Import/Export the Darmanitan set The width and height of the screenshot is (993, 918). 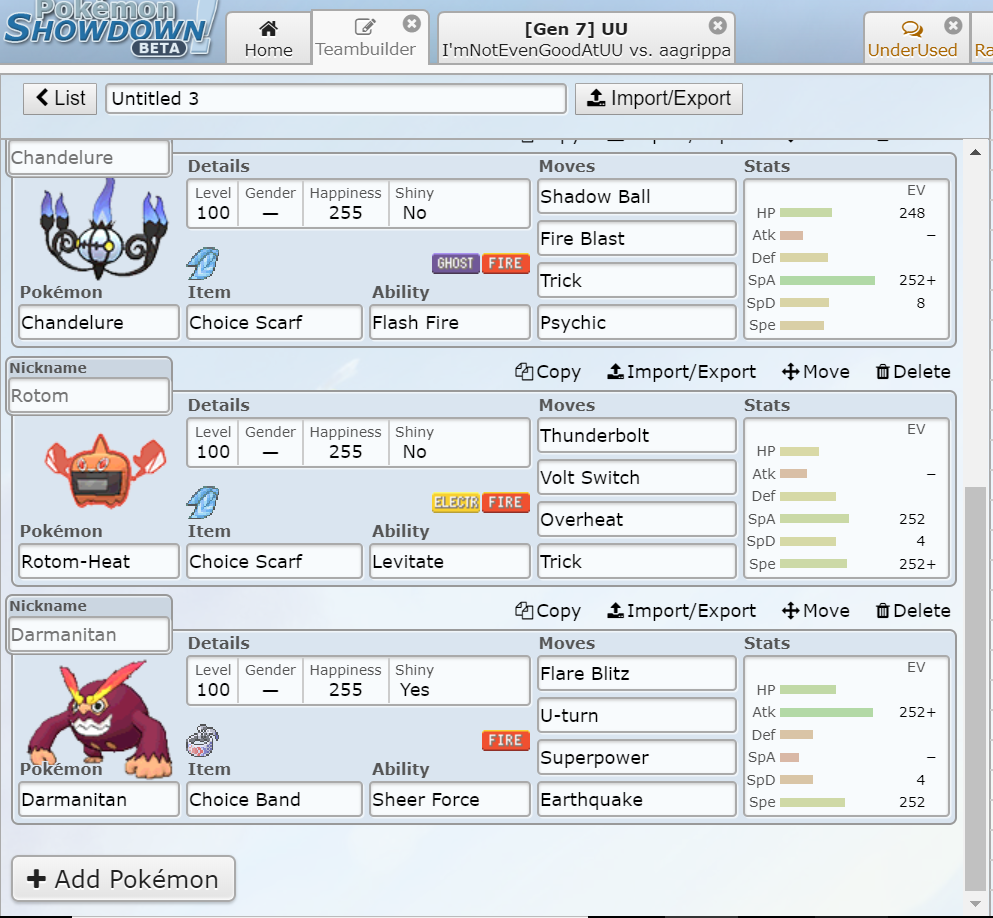[x=681, y=610]
